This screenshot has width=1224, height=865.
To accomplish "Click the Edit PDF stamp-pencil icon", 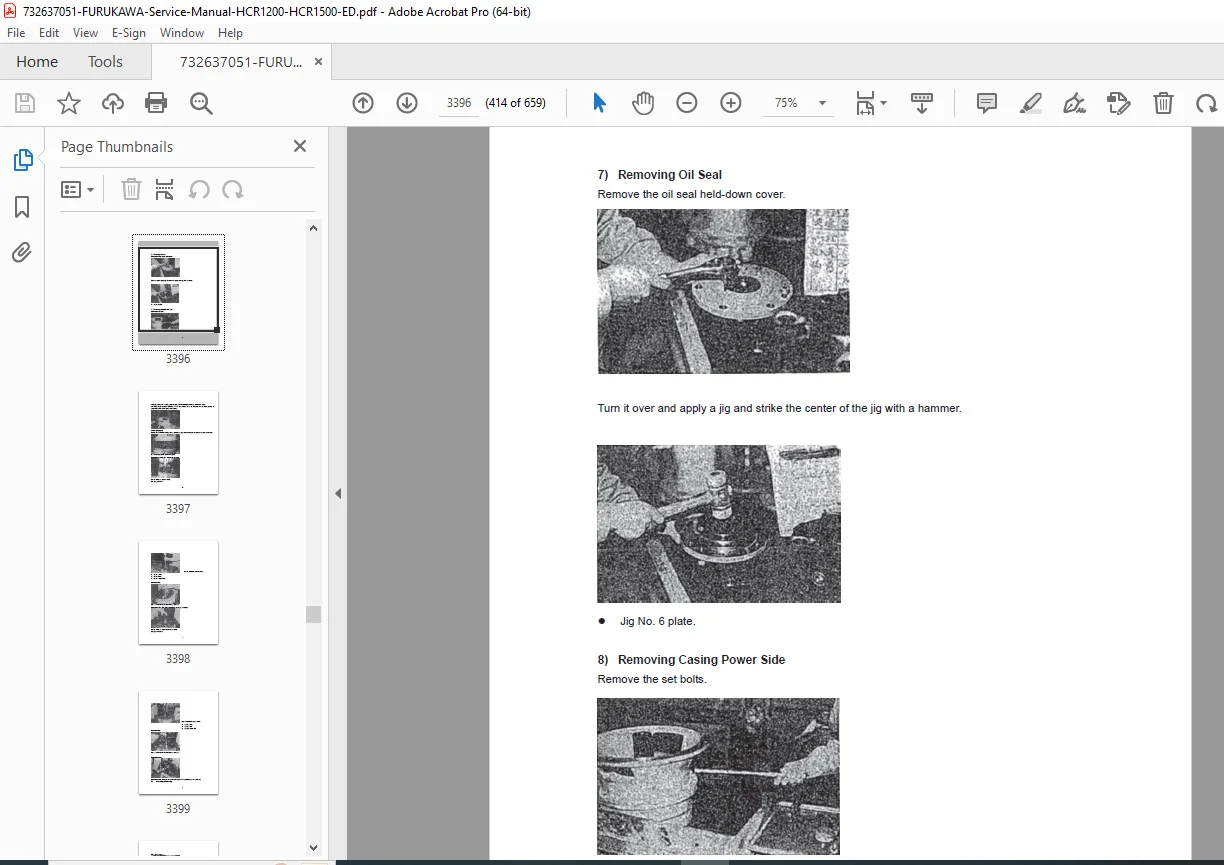I will [x=1119, y=103].
